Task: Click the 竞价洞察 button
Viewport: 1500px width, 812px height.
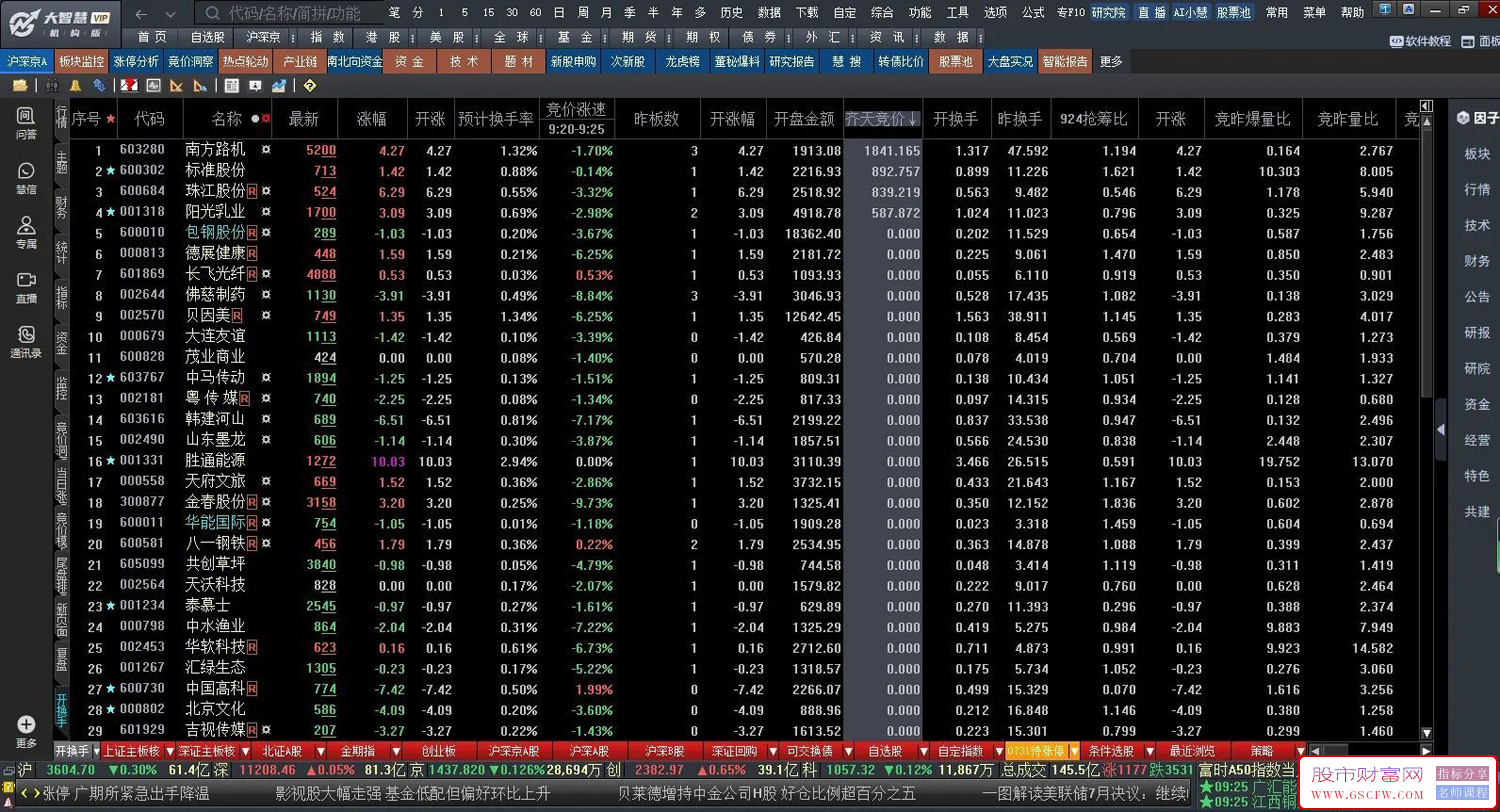Action: pyautogui.click(x=190, y=61)
